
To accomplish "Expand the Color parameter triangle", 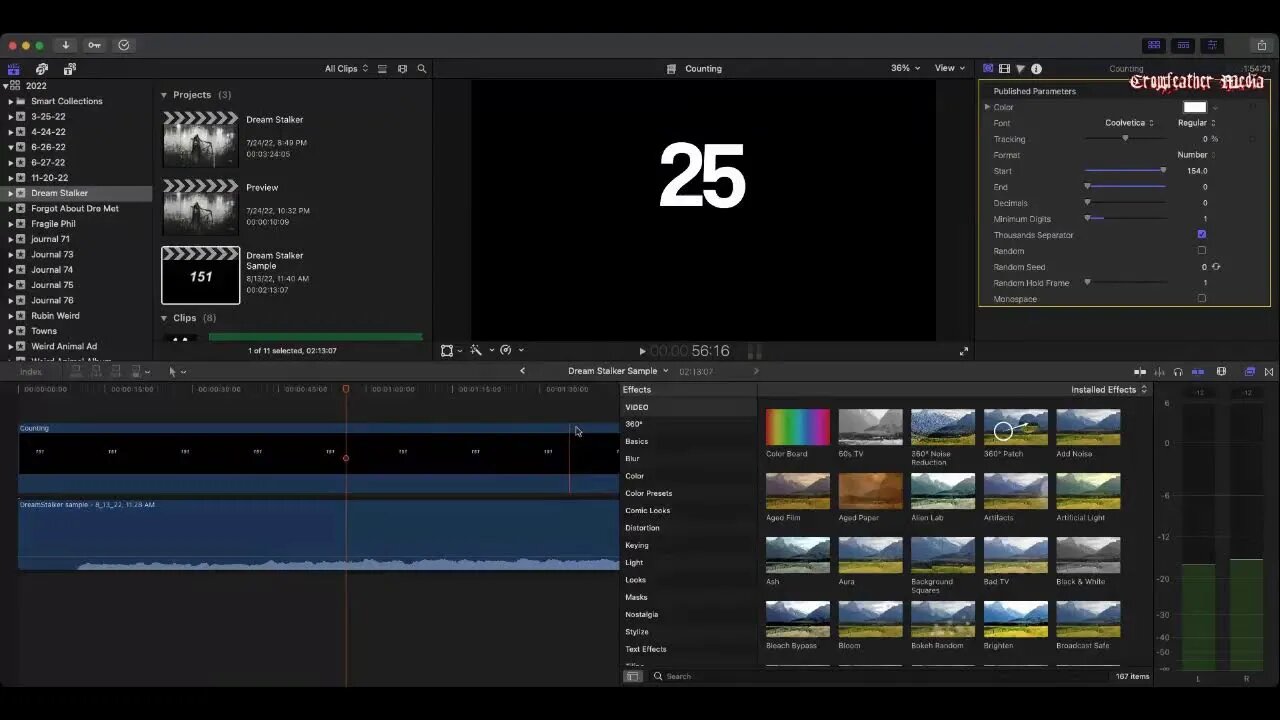I will (x=987, y=107).
